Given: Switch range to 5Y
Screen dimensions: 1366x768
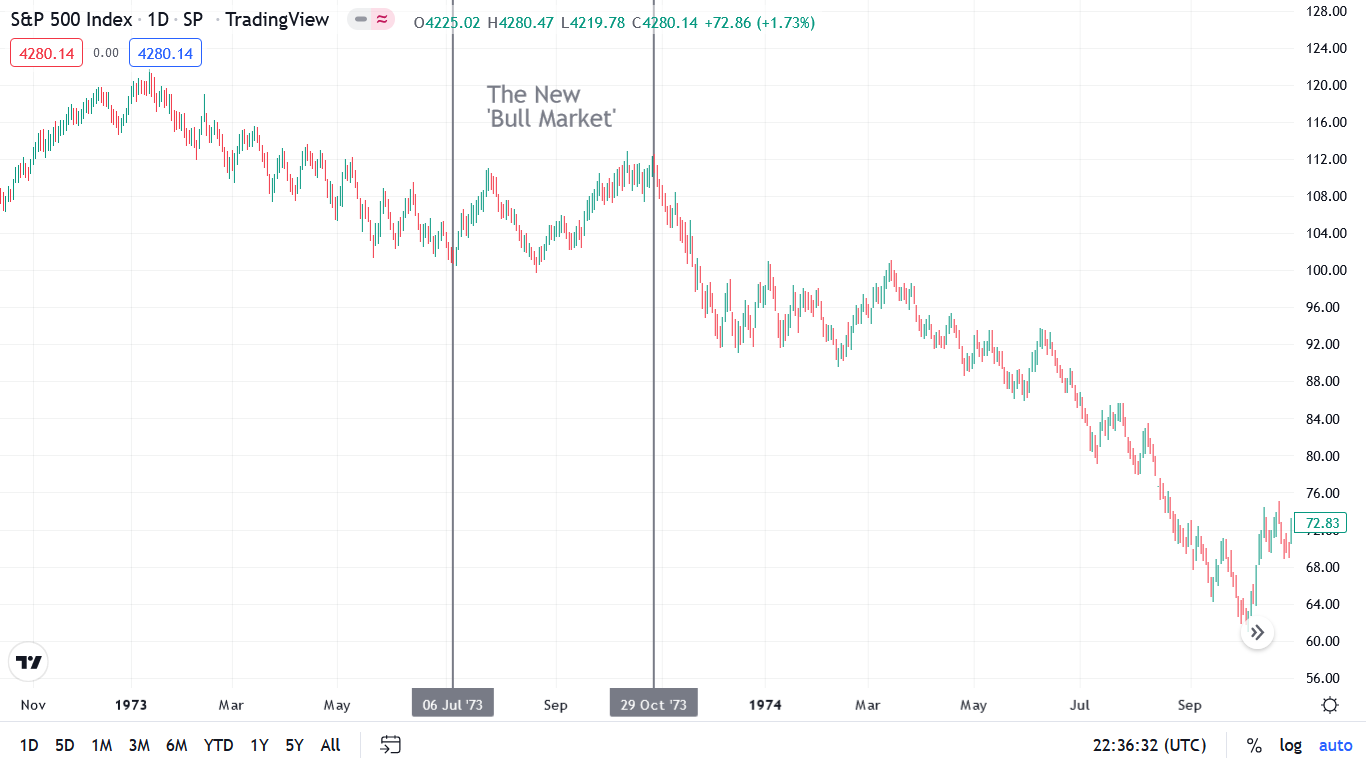Looking at the screenshot, I should tap(294, 745).
